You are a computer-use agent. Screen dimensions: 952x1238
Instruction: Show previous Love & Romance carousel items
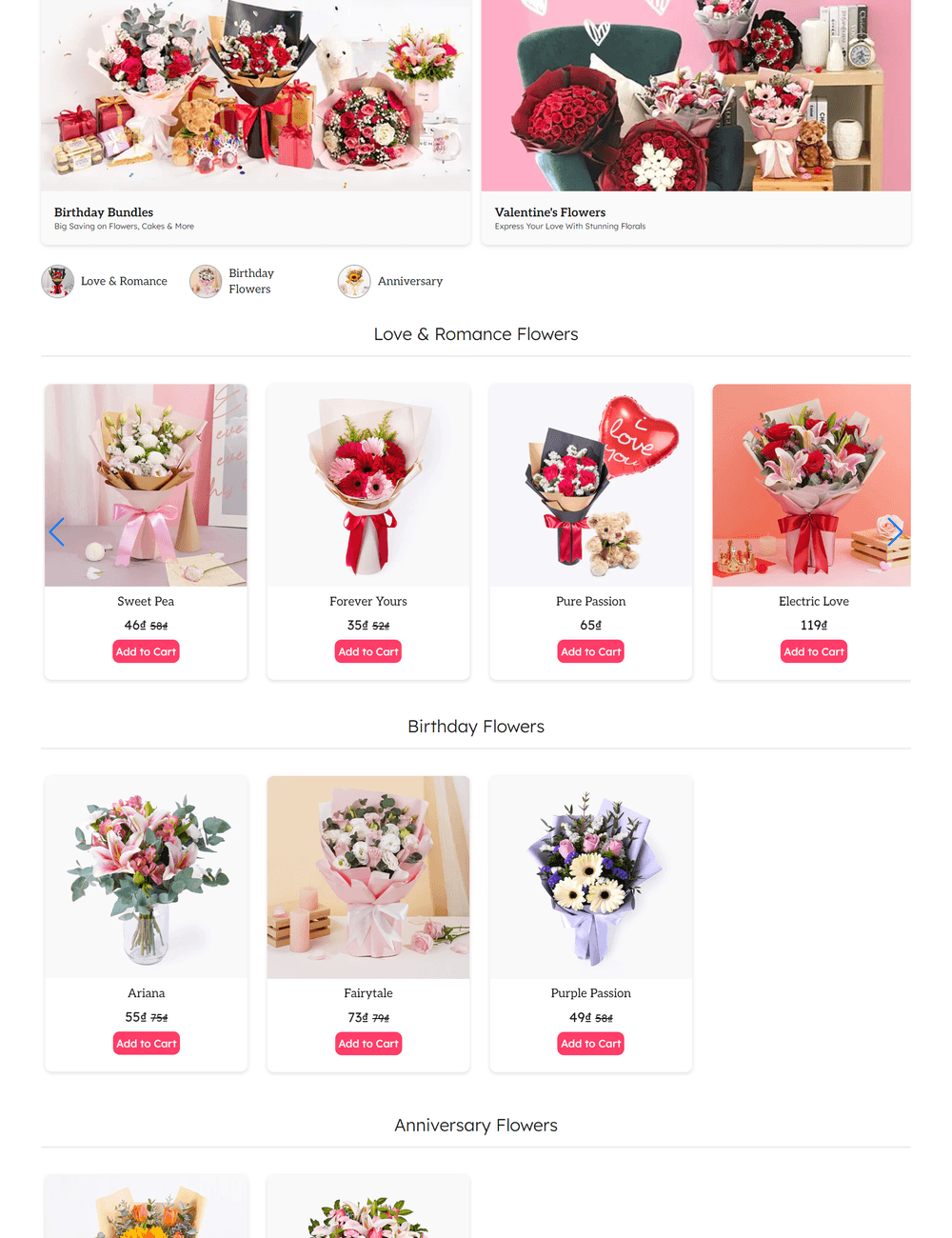[56, 531]
